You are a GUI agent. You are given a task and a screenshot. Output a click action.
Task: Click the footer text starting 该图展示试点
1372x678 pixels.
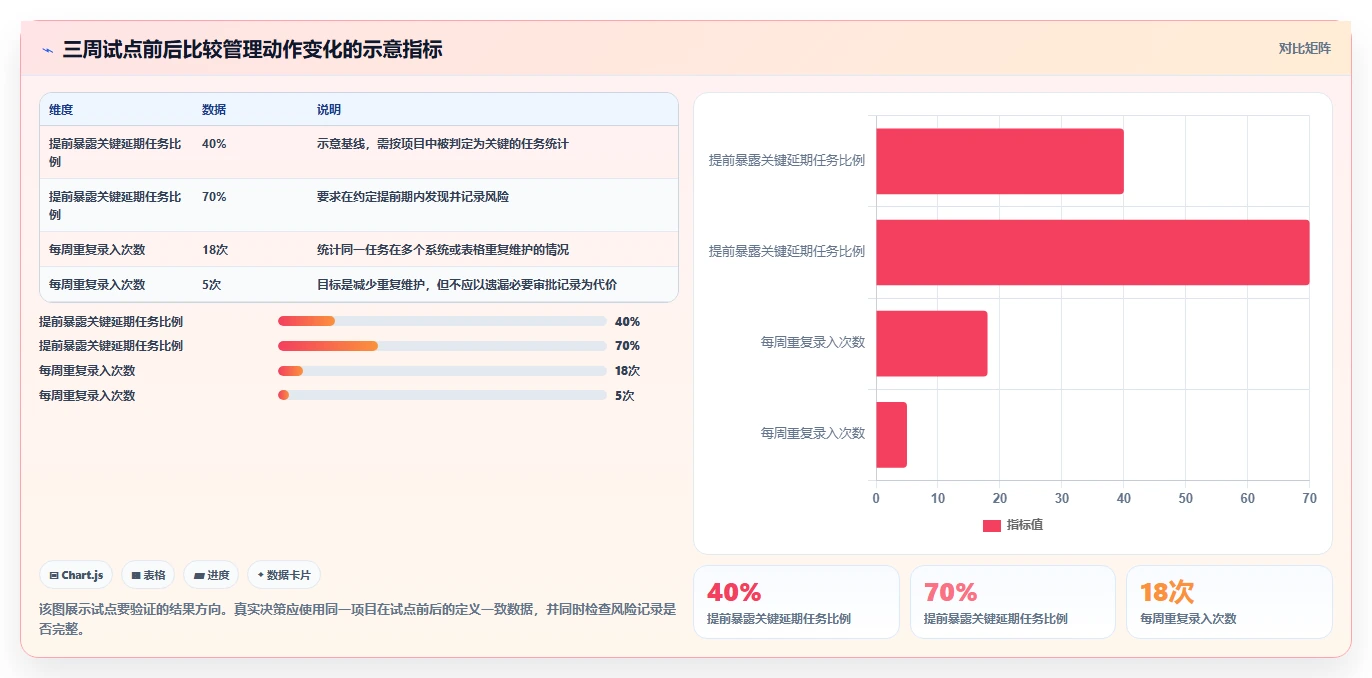[x=358, y=619]
